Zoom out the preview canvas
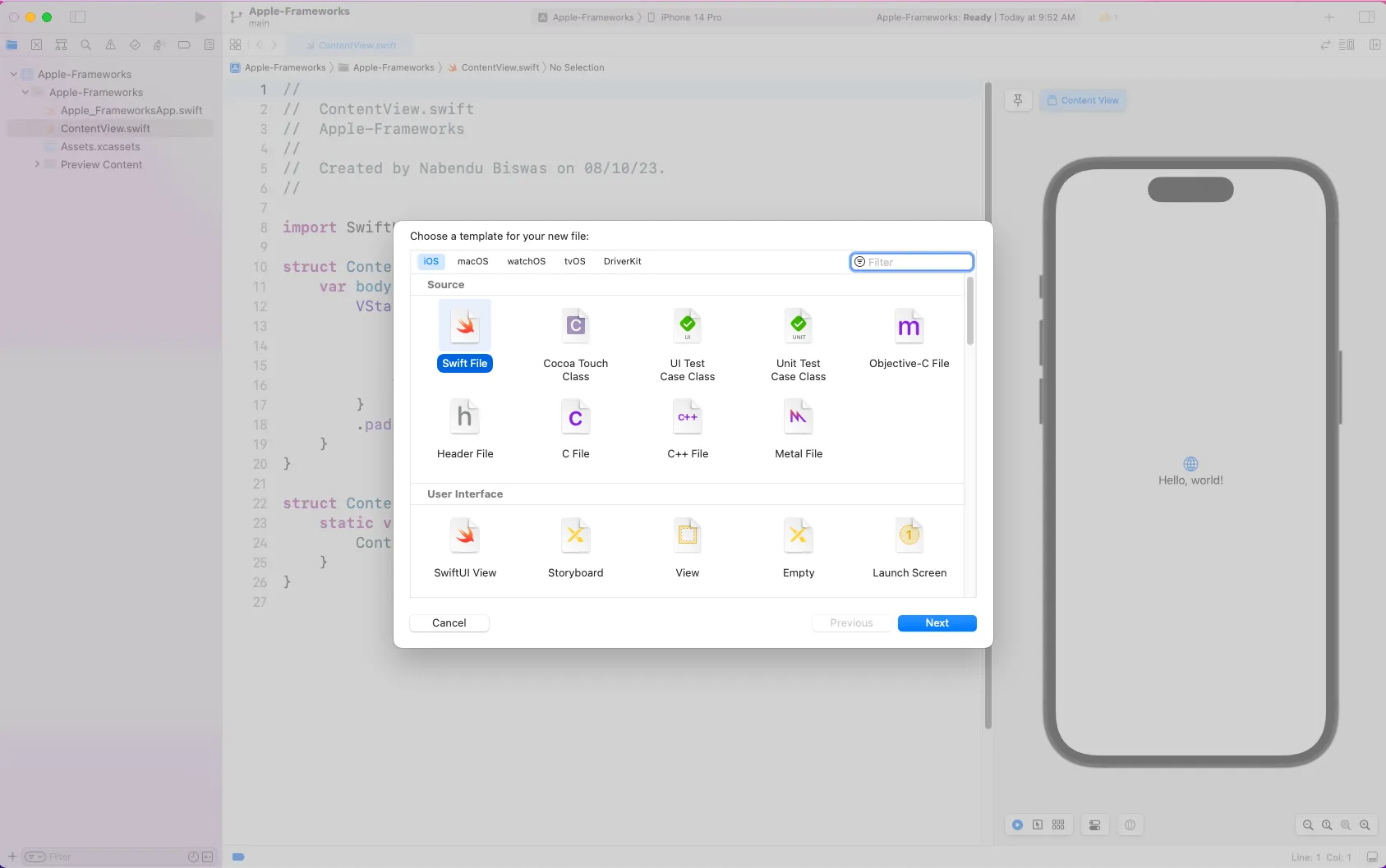 1308,825
